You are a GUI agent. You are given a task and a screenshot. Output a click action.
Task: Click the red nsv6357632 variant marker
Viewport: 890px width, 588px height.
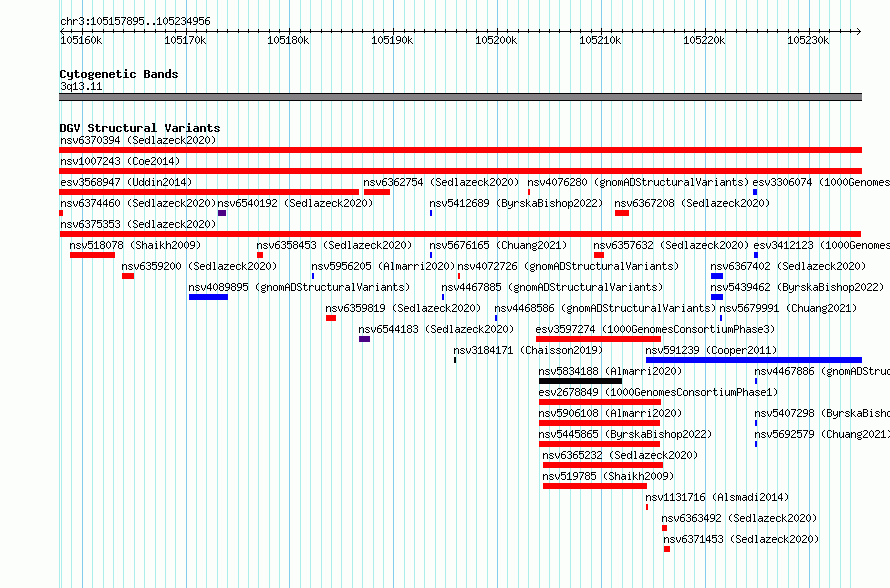pos(599,255)
